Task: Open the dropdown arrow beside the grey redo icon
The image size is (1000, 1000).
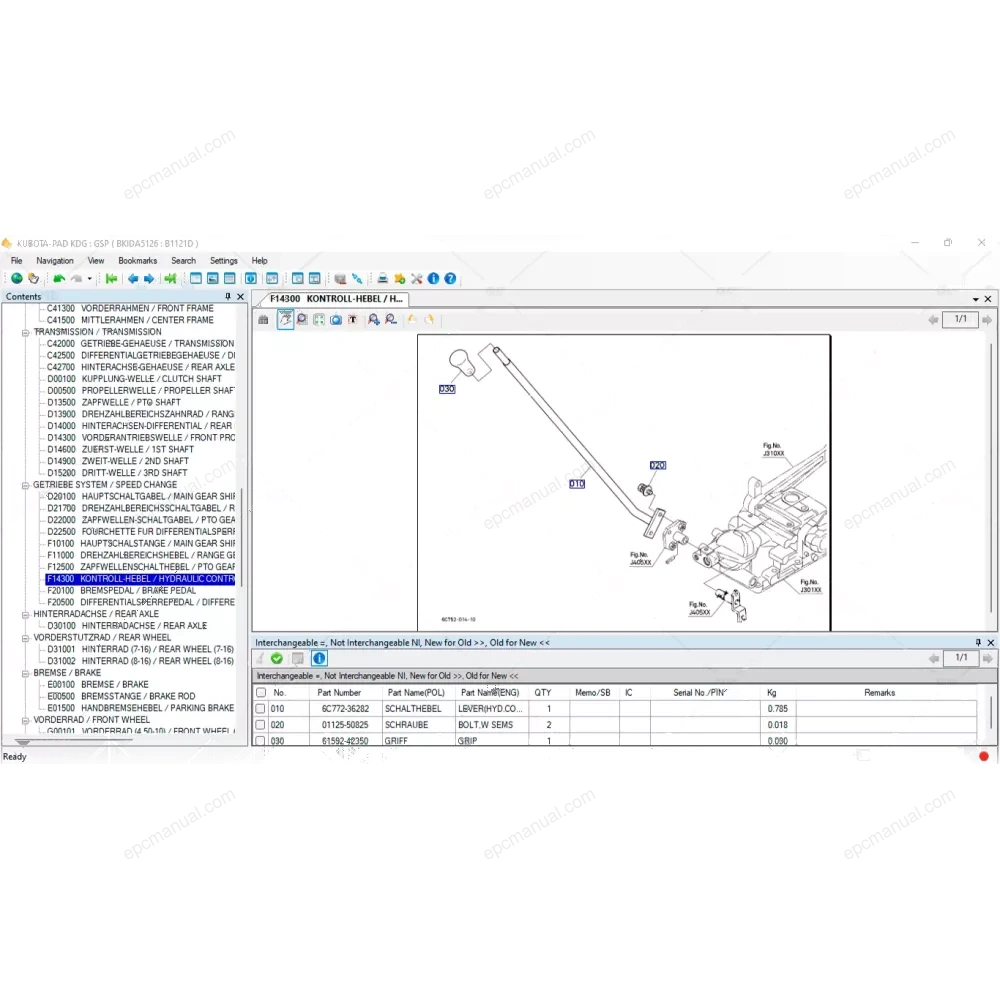Action: coord(89,279)
